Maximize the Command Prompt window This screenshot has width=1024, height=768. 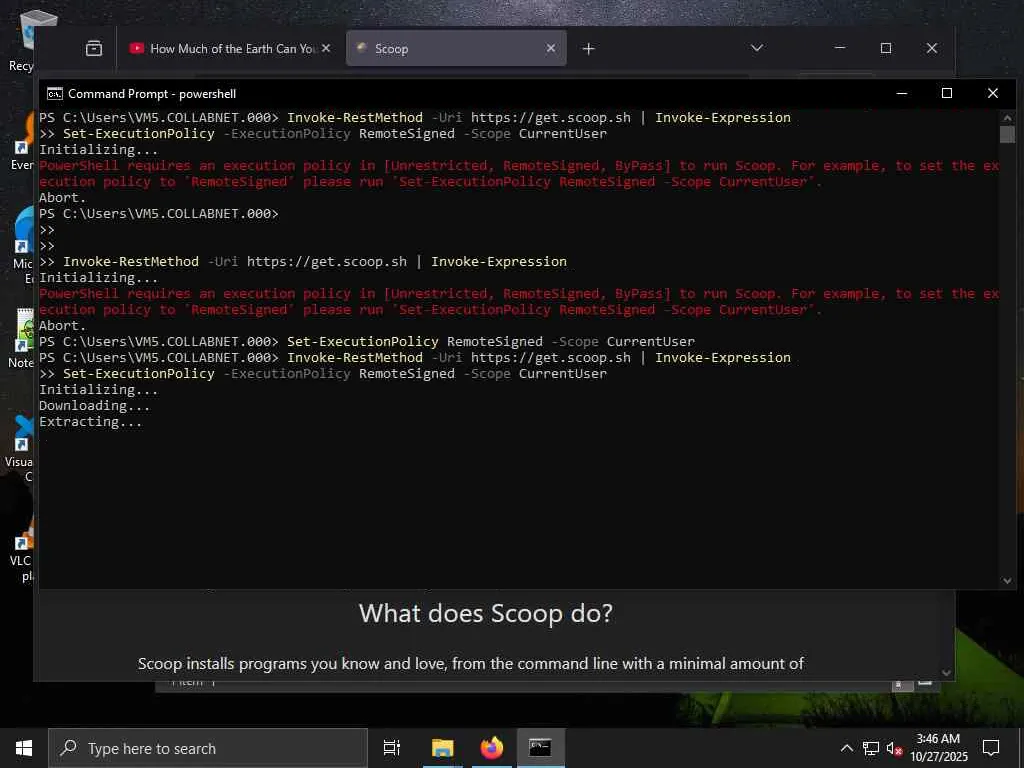tap(946, 93)
